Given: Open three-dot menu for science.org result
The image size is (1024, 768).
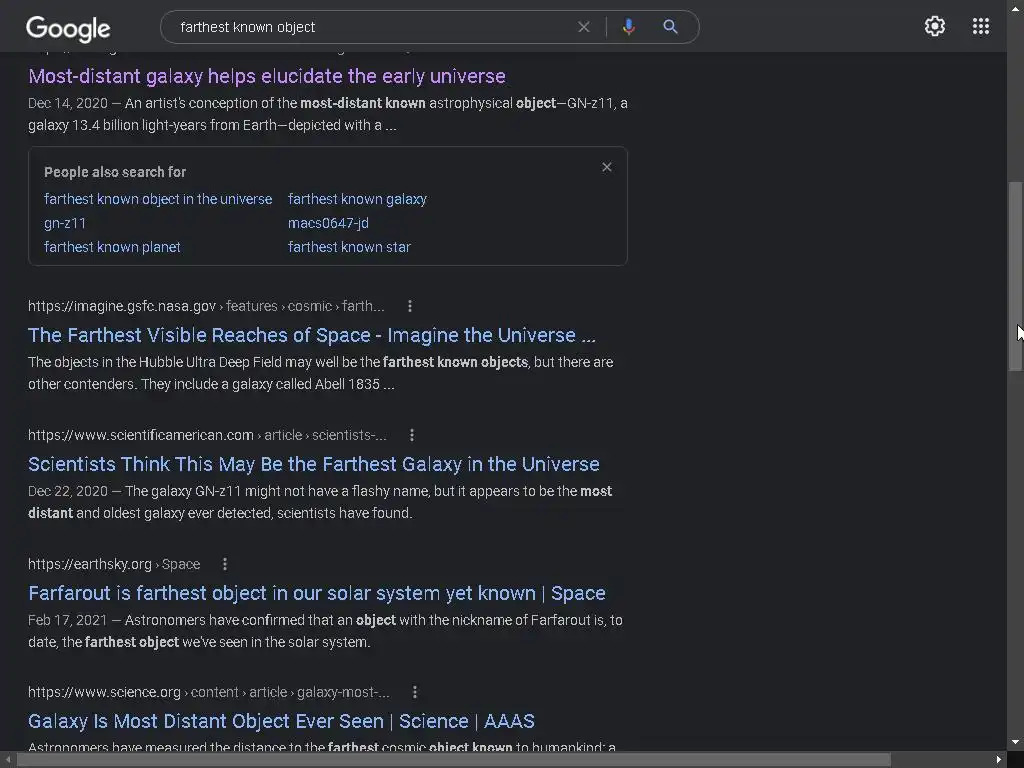Looking at the screenshot, I should [415, 692].
